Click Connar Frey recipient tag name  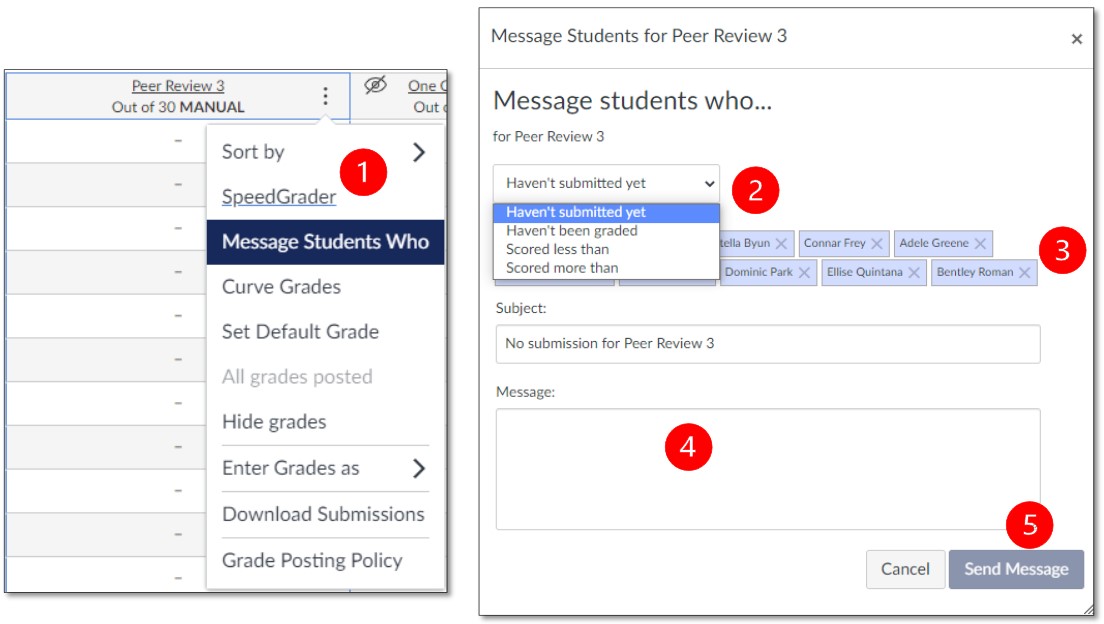834,243
